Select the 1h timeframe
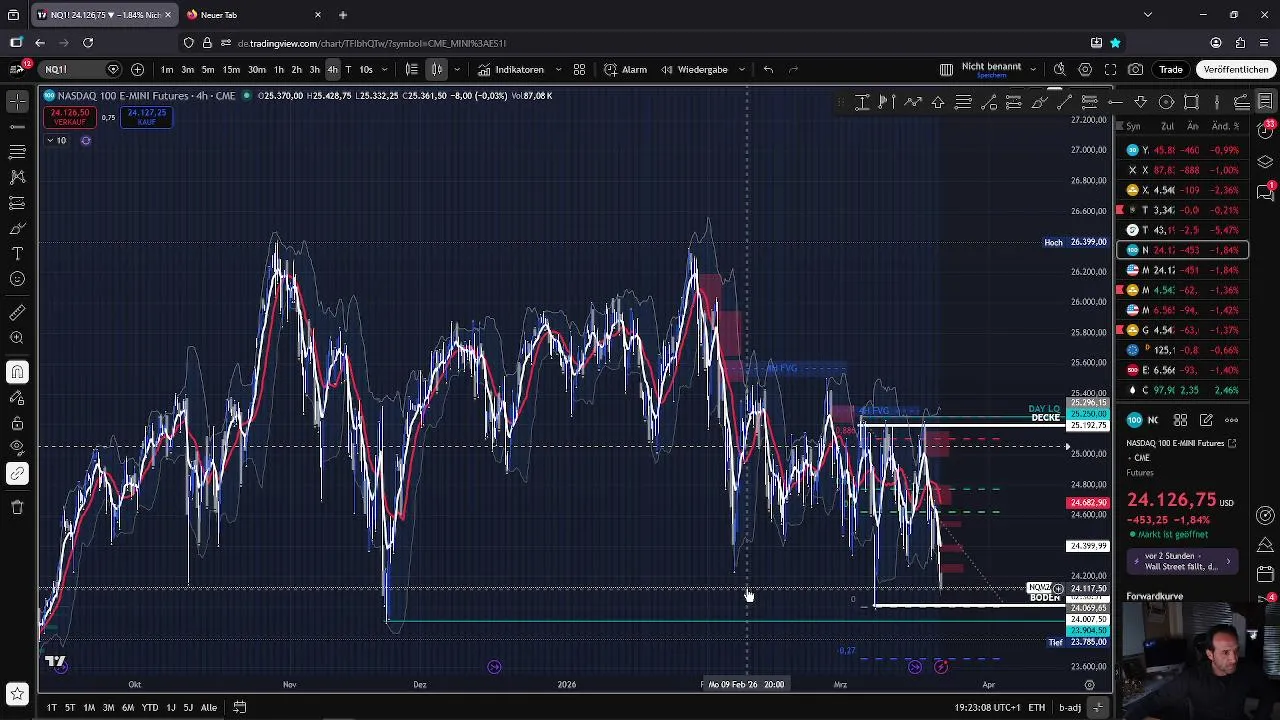Image resolution: width=1280 pixels, height=720 pixels. point(279,69)
